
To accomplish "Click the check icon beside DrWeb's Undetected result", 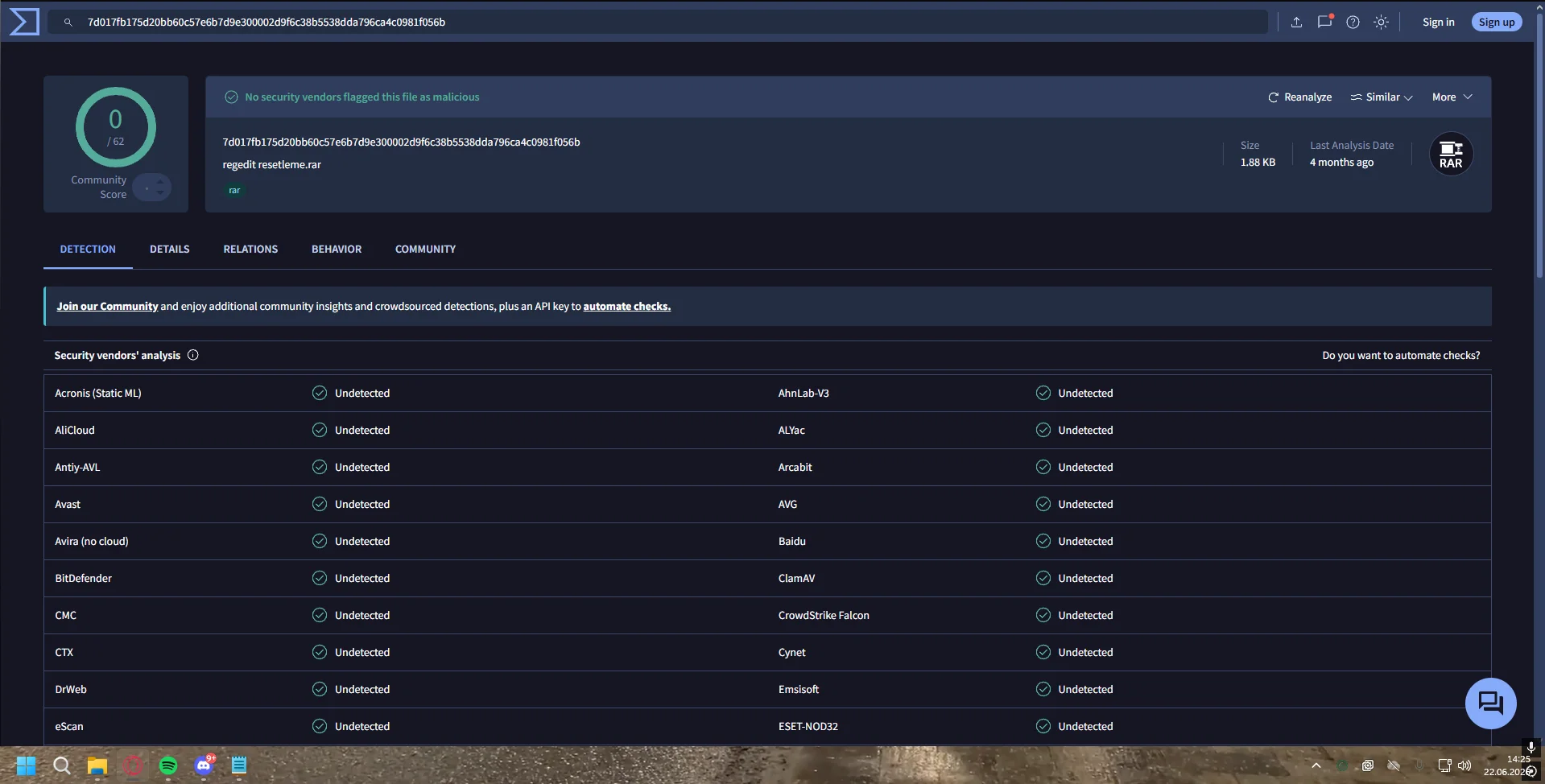I will click(320, 689).
